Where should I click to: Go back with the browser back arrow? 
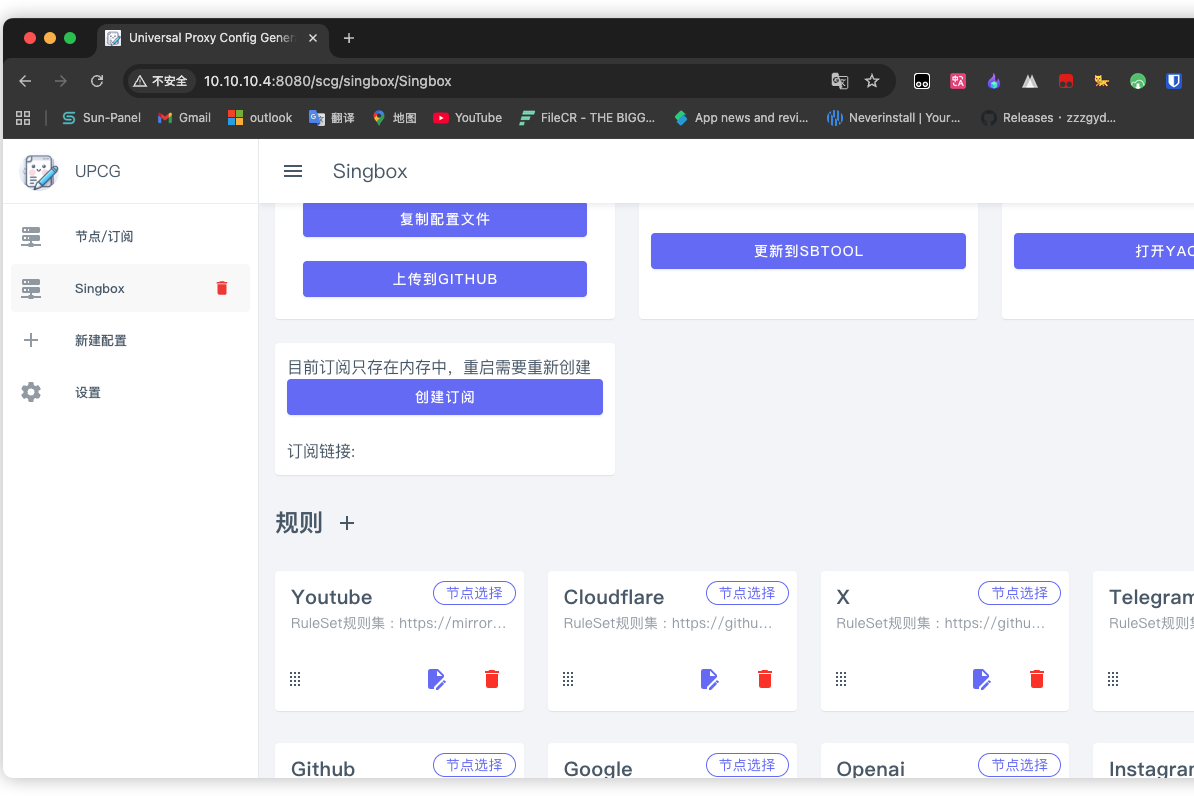coord(25,81)
